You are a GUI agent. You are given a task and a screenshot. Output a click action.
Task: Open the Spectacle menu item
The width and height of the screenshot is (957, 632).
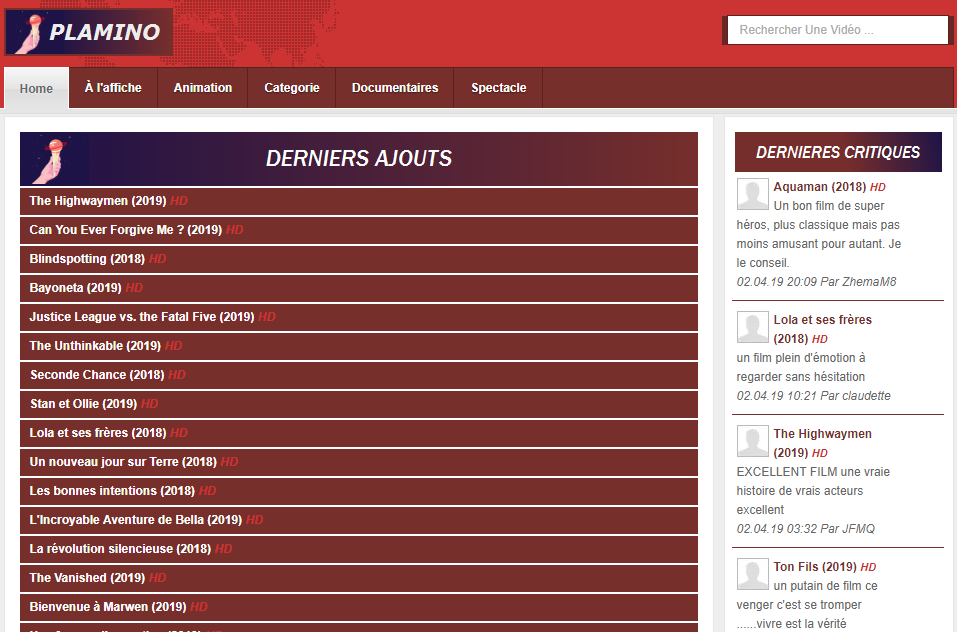tap(499, 88)
